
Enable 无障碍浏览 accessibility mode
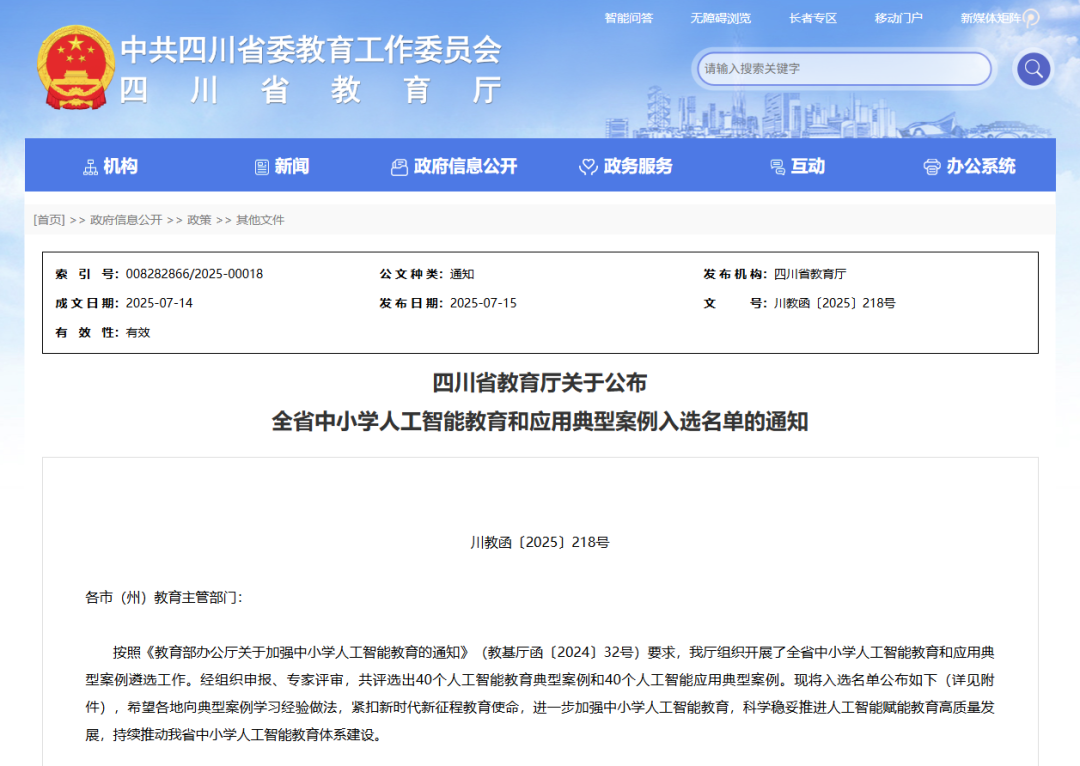pyautogui.click(x=720, y=18)
